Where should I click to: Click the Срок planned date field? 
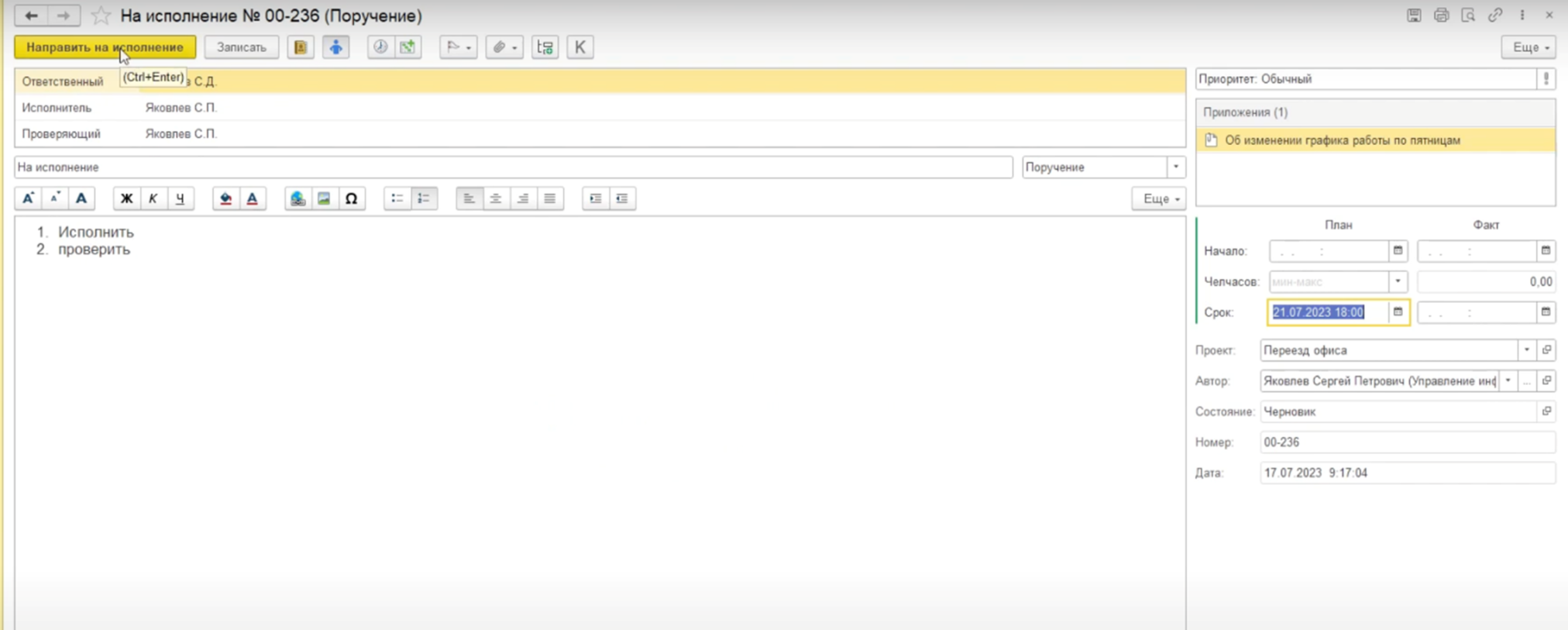coord(1329,312)
